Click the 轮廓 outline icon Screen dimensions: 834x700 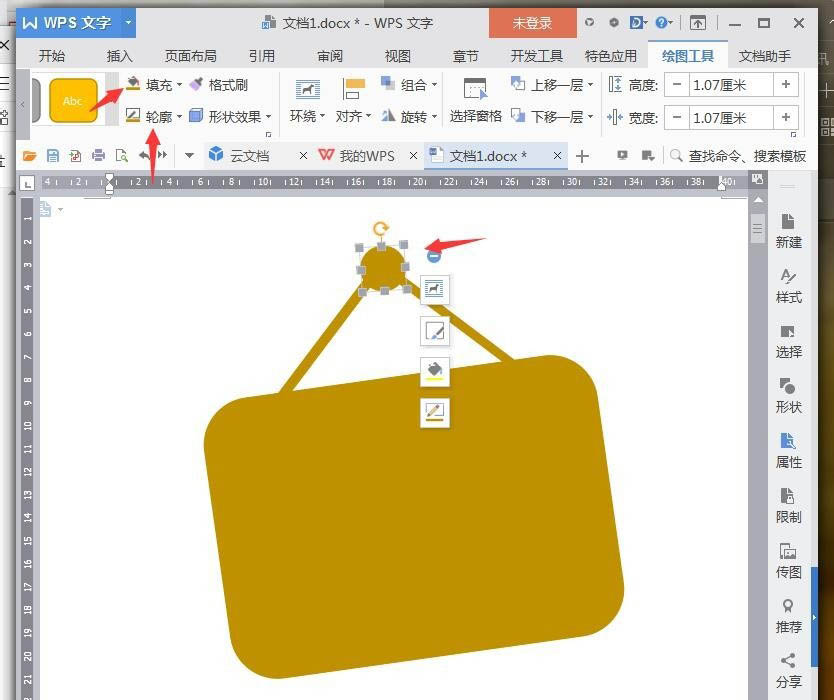pyautogui.click(x=132, y=115)
